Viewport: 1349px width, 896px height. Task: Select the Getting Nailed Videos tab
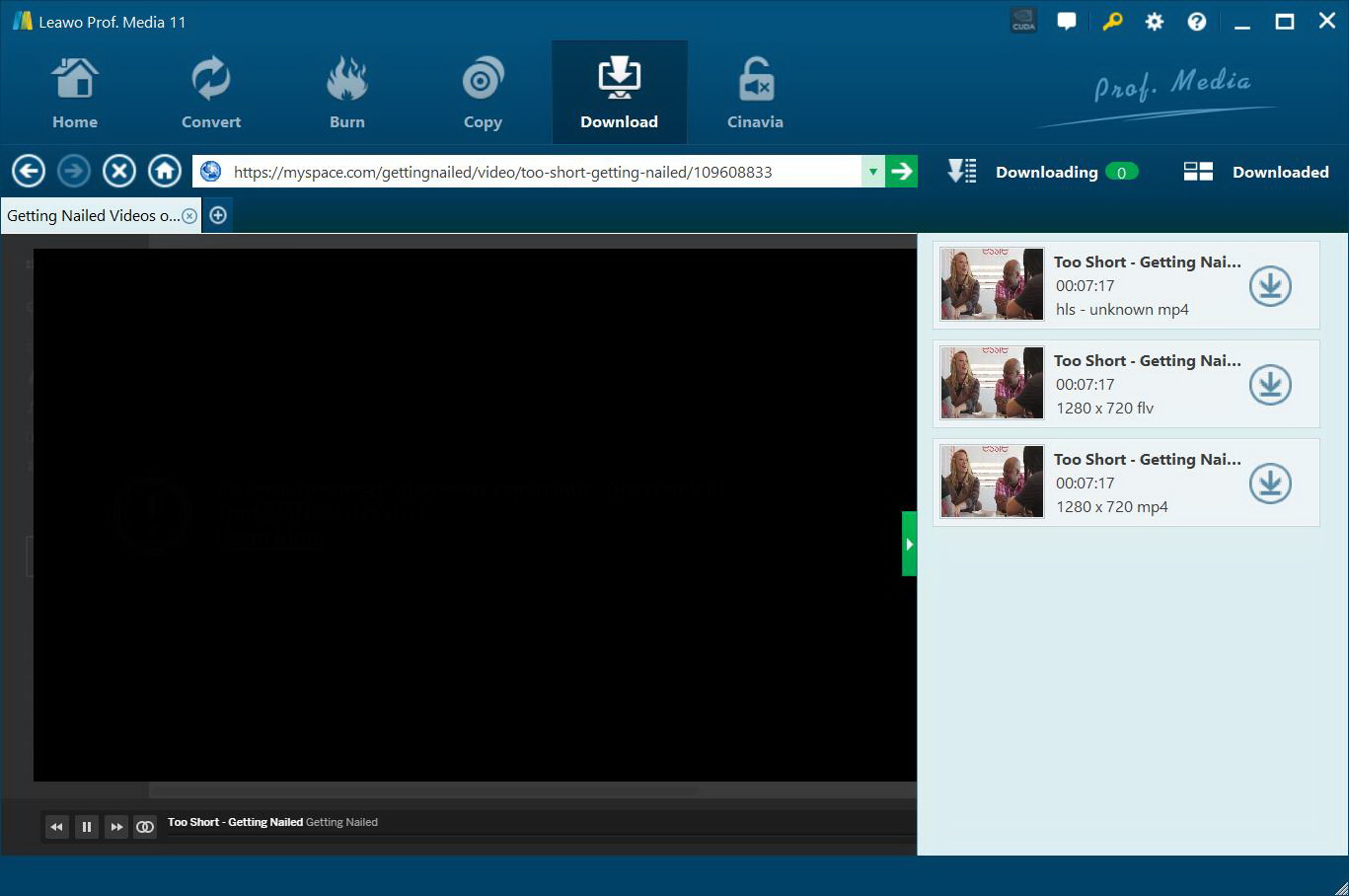(x=94, y=214)
